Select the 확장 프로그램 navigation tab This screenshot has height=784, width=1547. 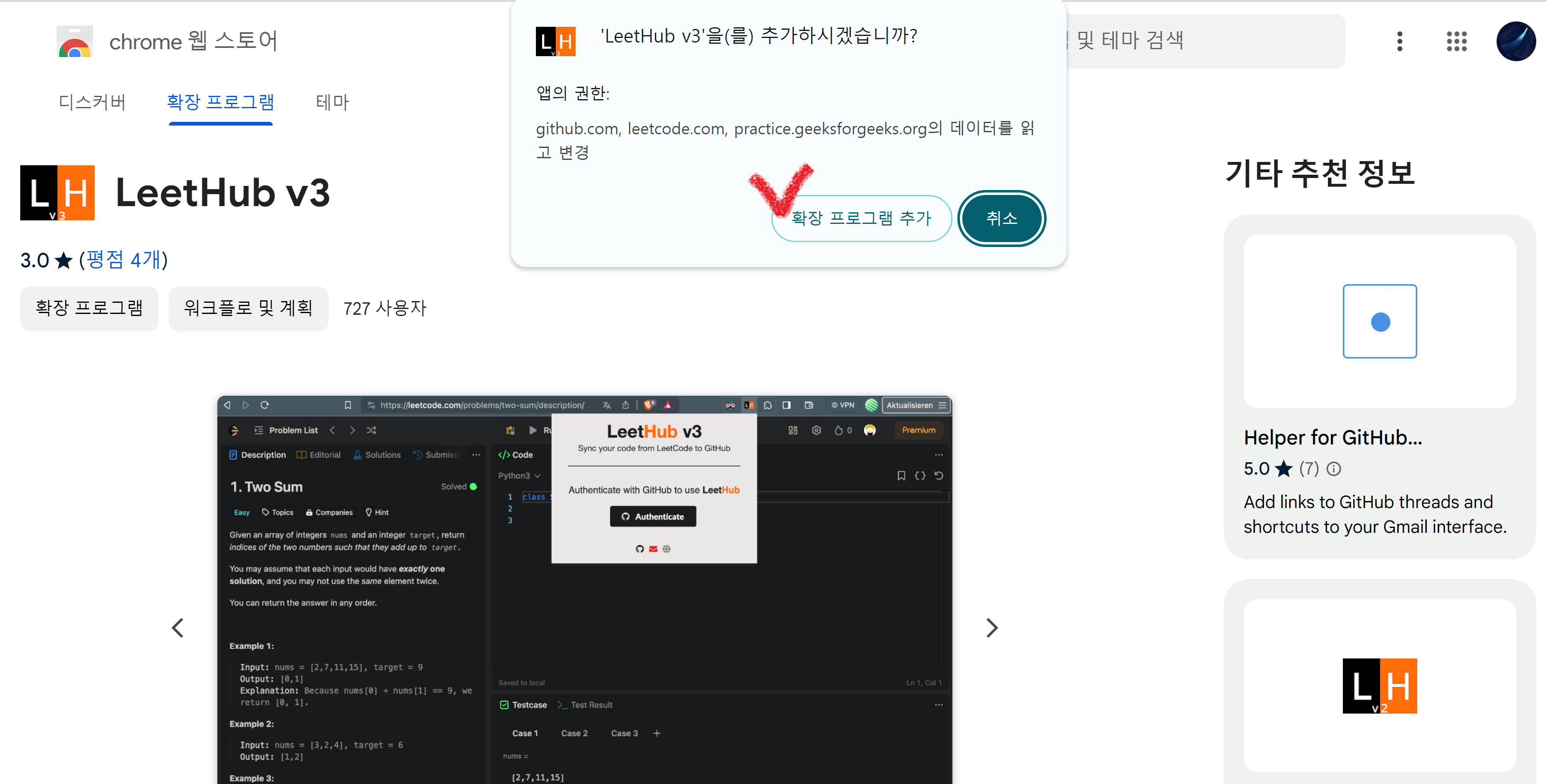[220, 102]
